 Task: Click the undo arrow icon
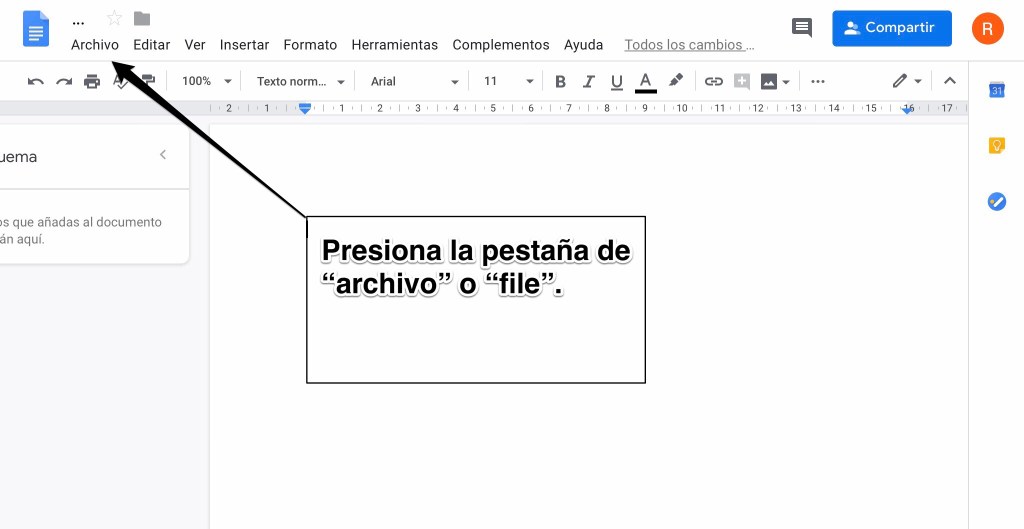36,81
